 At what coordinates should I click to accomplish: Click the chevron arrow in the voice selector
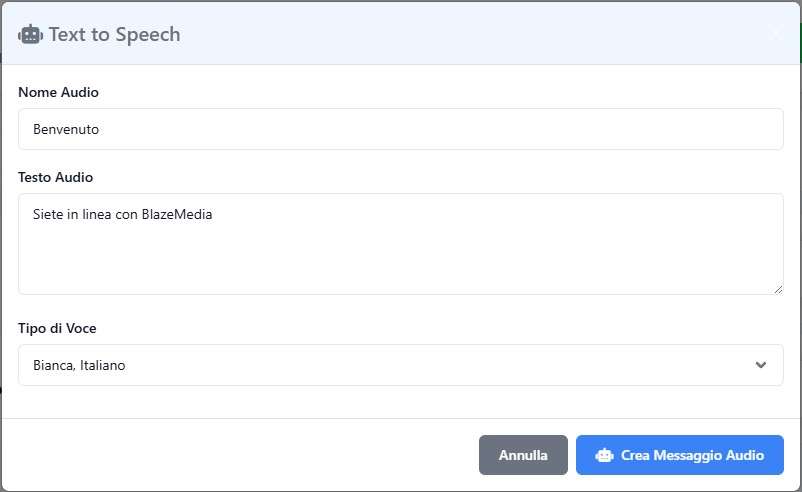[761, 365]
